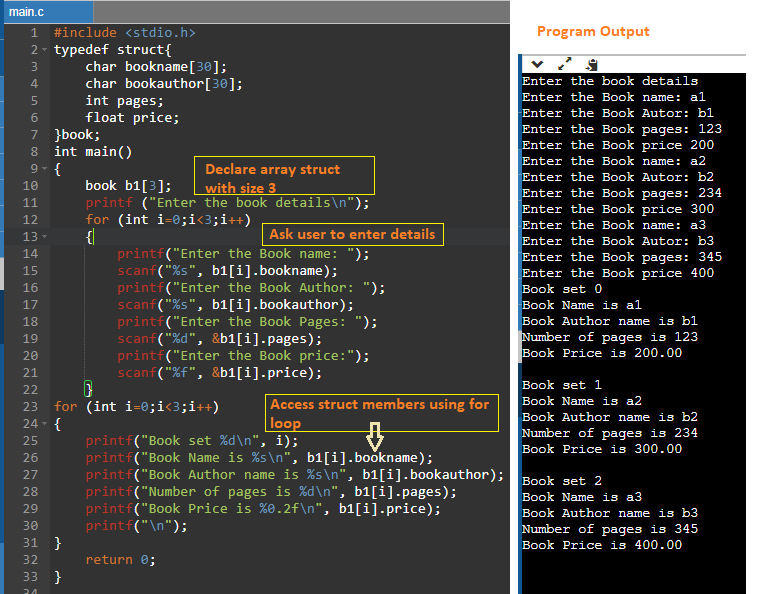Viewport: 766px width, 594px height.
Task: Click output line 'Enter the Book pages: 345'
Action: tap(621, 257)
